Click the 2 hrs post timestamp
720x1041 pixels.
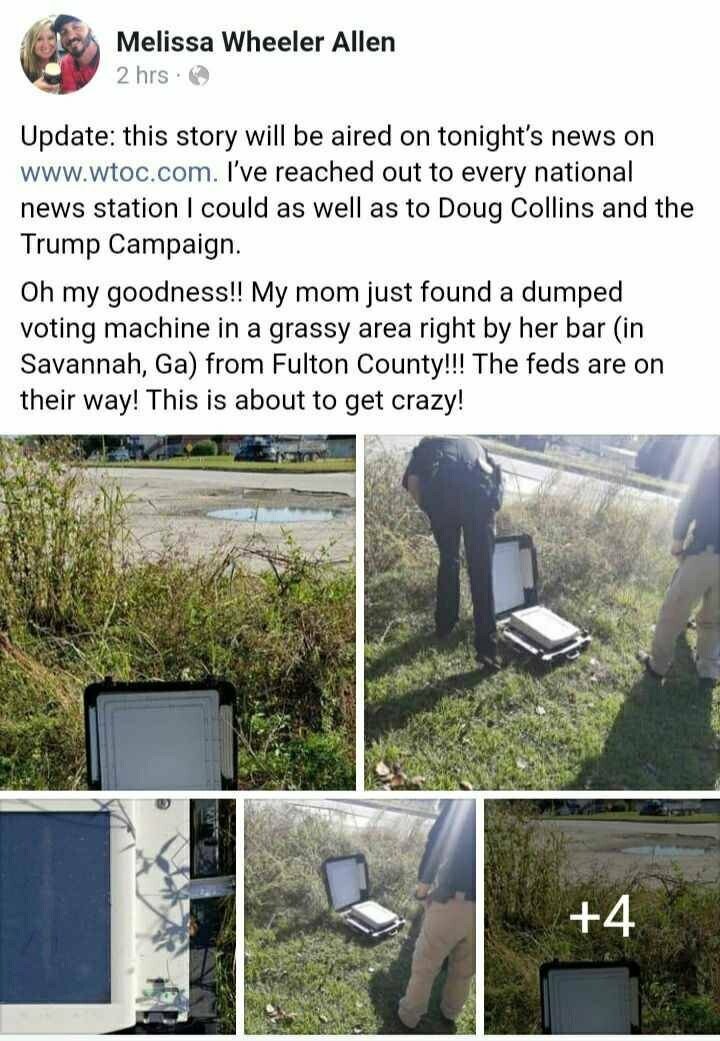click(x=142, y=76)
